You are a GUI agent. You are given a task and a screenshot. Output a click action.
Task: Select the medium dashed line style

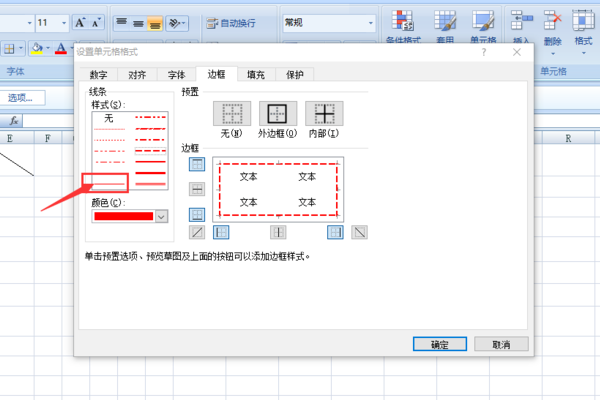point(150,151)
